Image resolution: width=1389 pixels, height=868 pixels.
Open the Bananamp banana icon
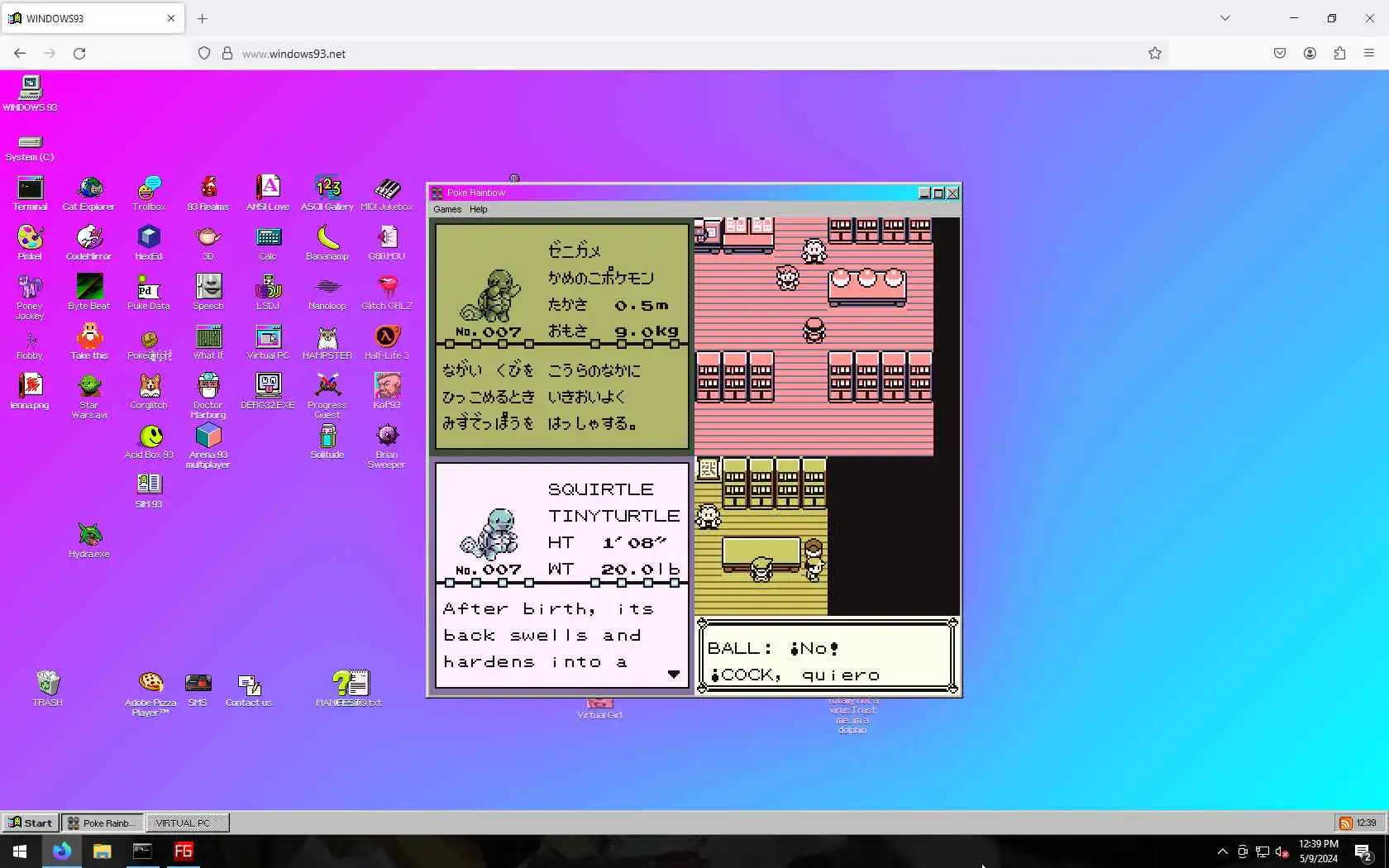pos(327,243)
